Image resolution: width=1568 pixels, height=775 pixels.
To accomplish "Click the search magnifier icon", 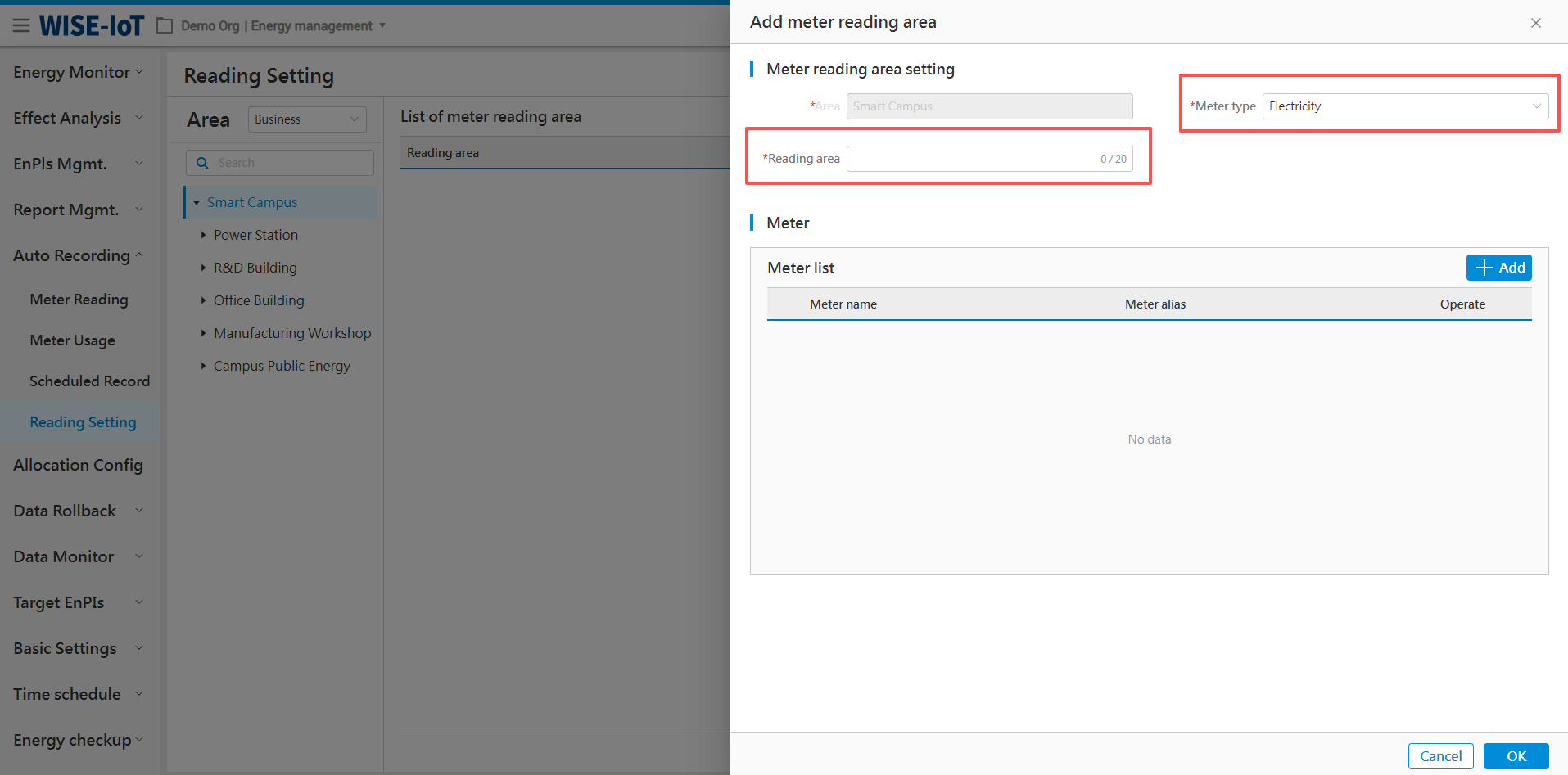I will point(202,163).
